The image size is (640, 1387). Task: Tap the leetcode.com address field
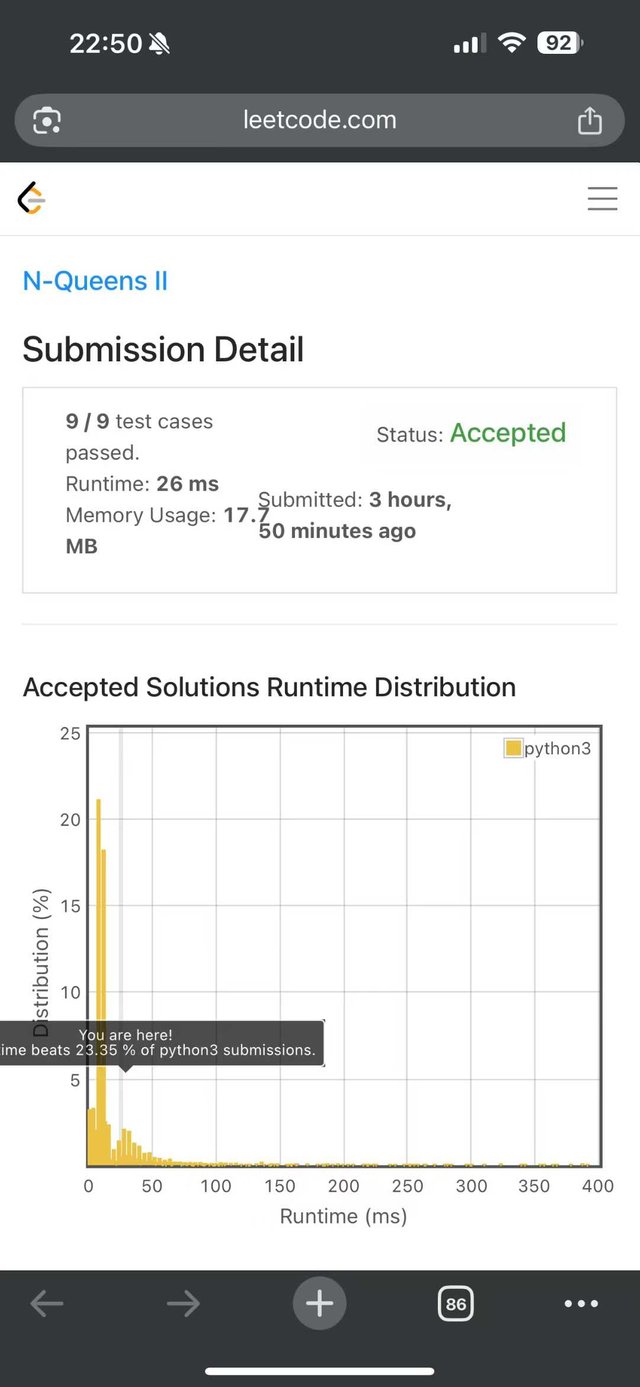(x=319, y=121)
